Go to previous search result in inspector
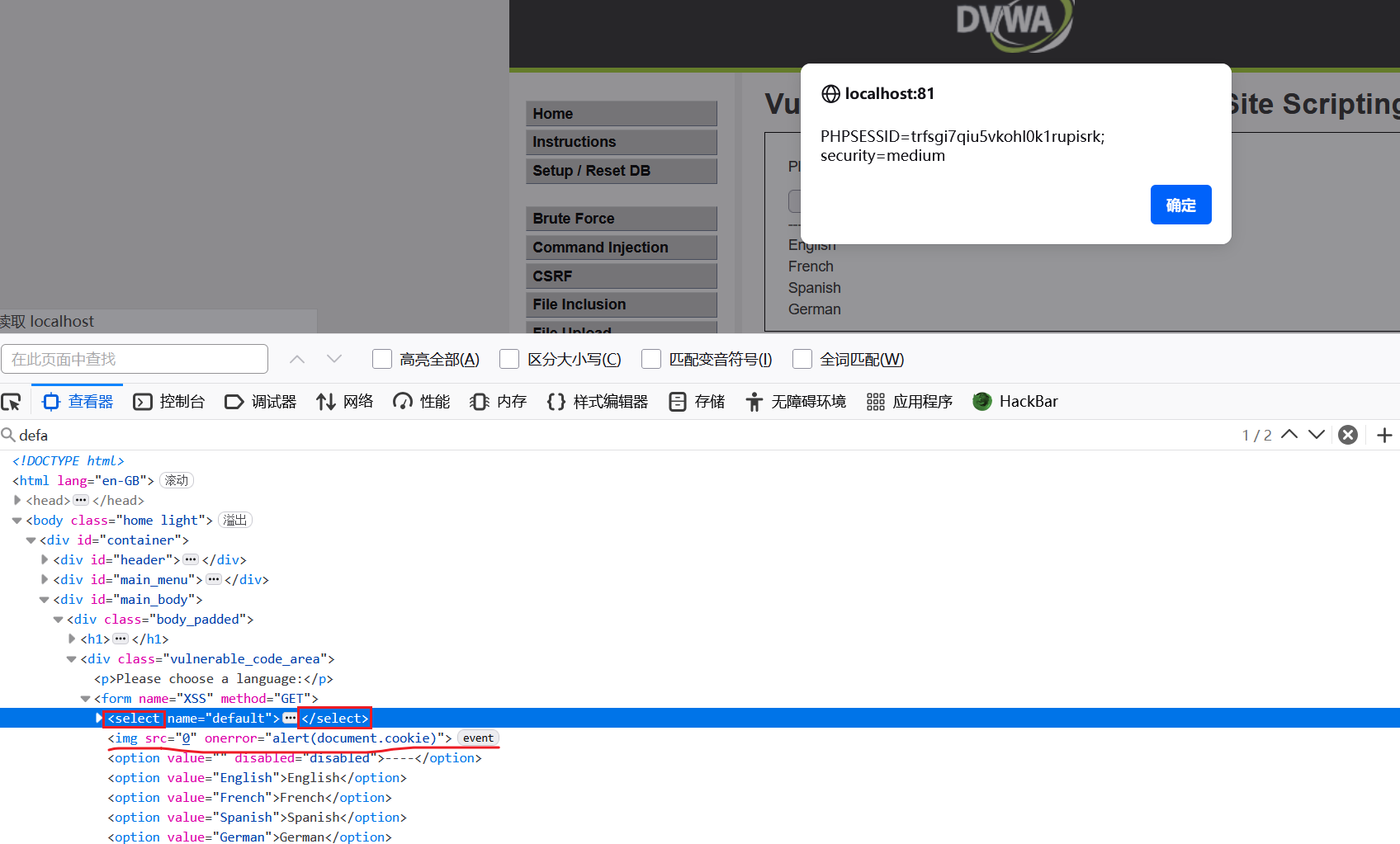The height and width of the screenshot is (844, 1400). pyautogui.click(x=1289, y=435)
